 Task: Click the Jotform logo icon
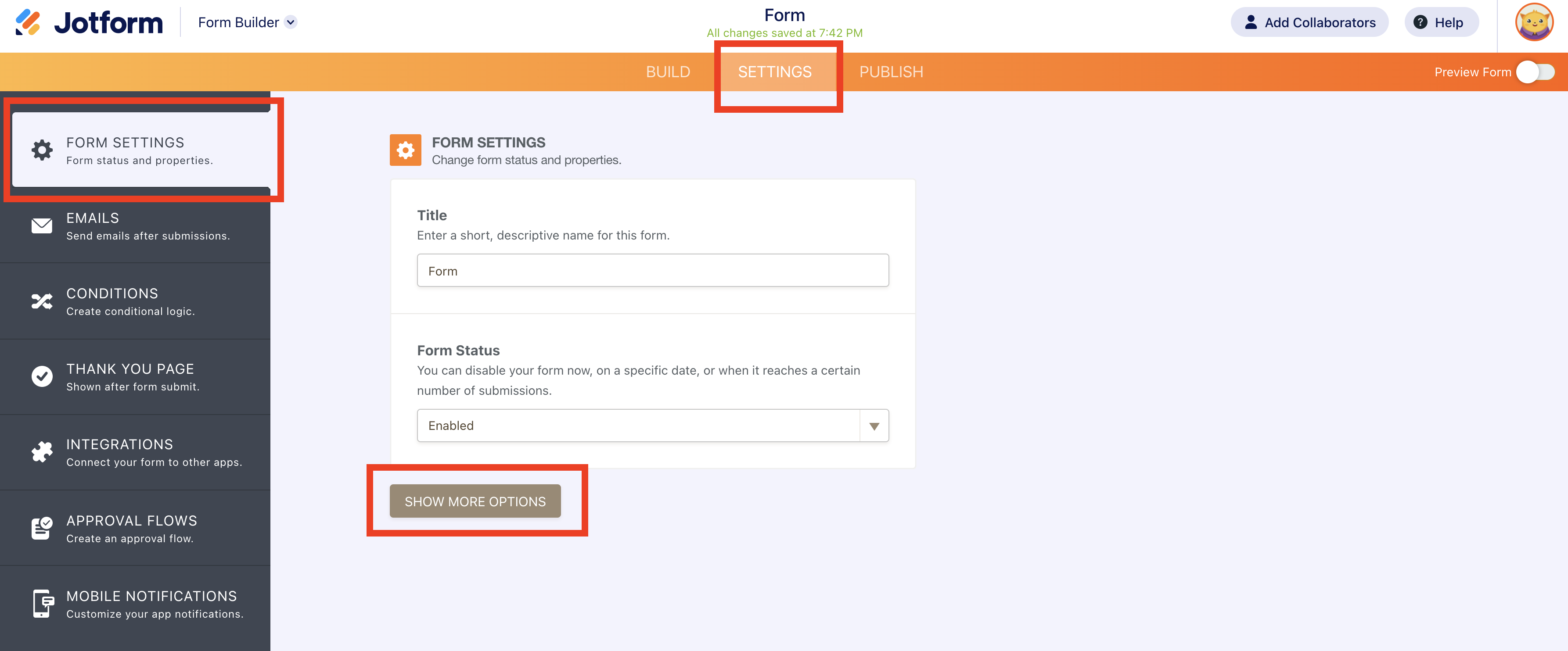click(28, 22)
